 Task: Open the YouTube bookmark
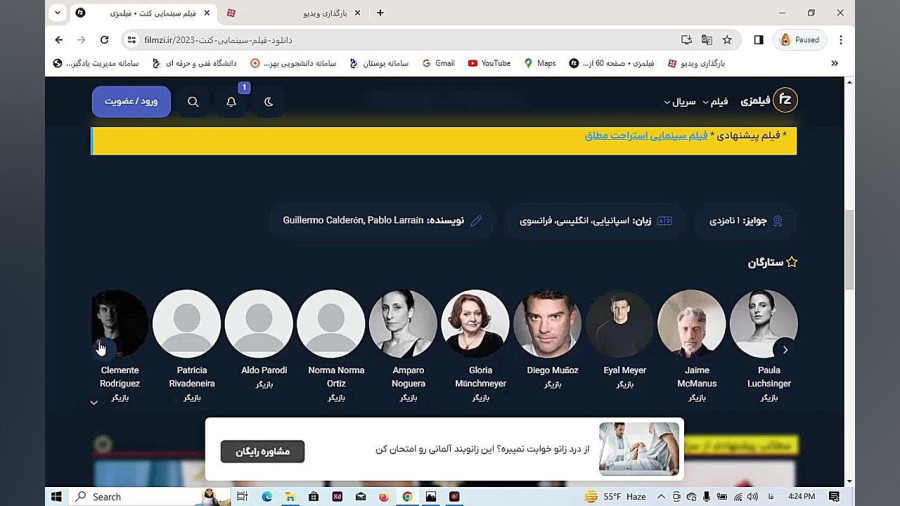click(x=489, y=63)
